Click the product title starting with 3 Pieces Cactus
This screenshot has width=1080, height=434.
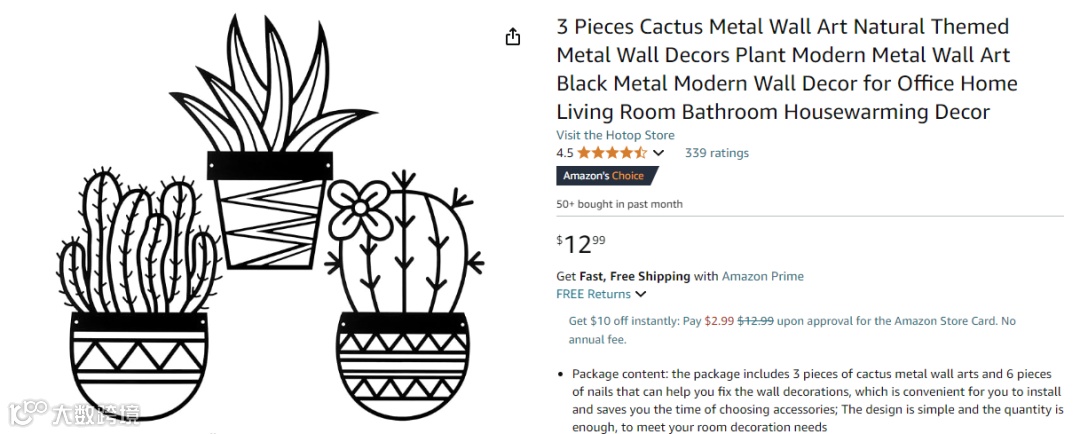tap(786, 69)
